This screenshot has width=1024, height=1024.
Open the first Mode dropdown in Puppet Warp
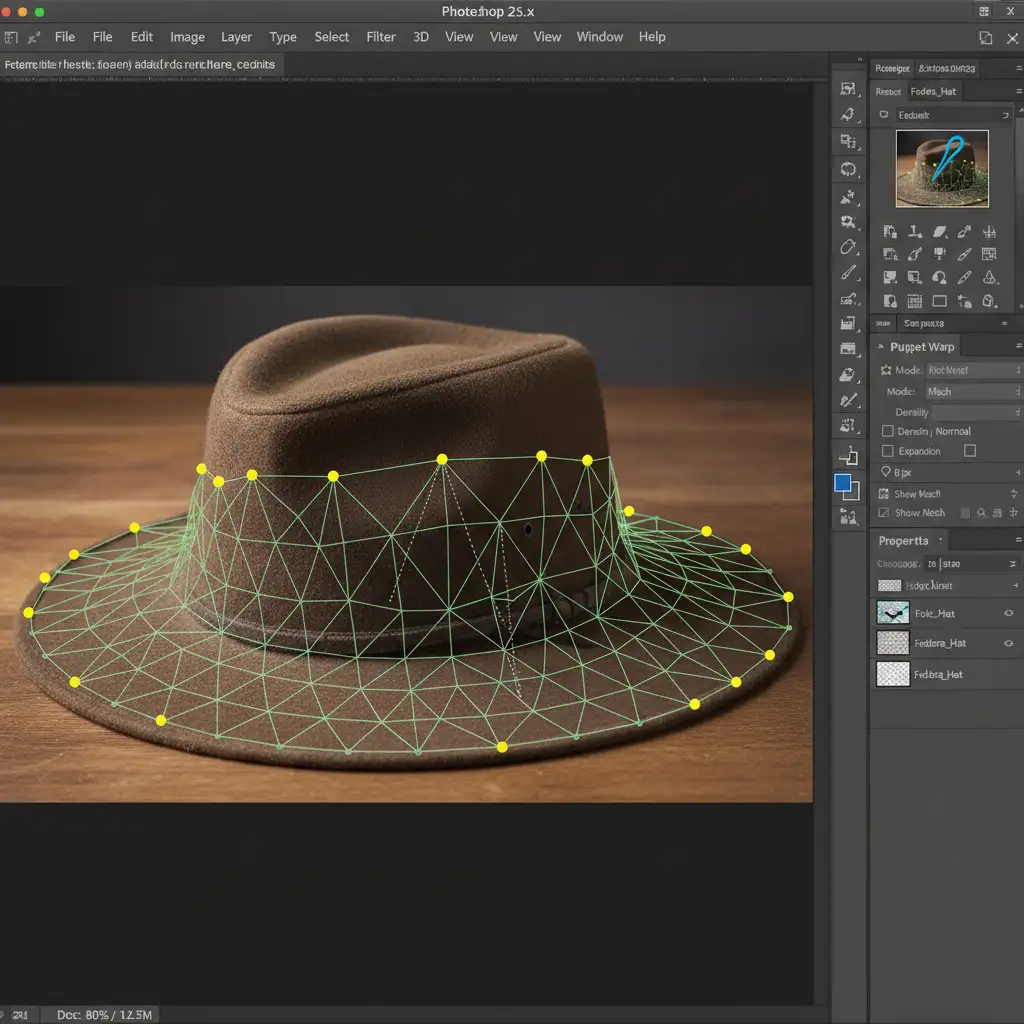pyautogui.click(x=973, y=370)
